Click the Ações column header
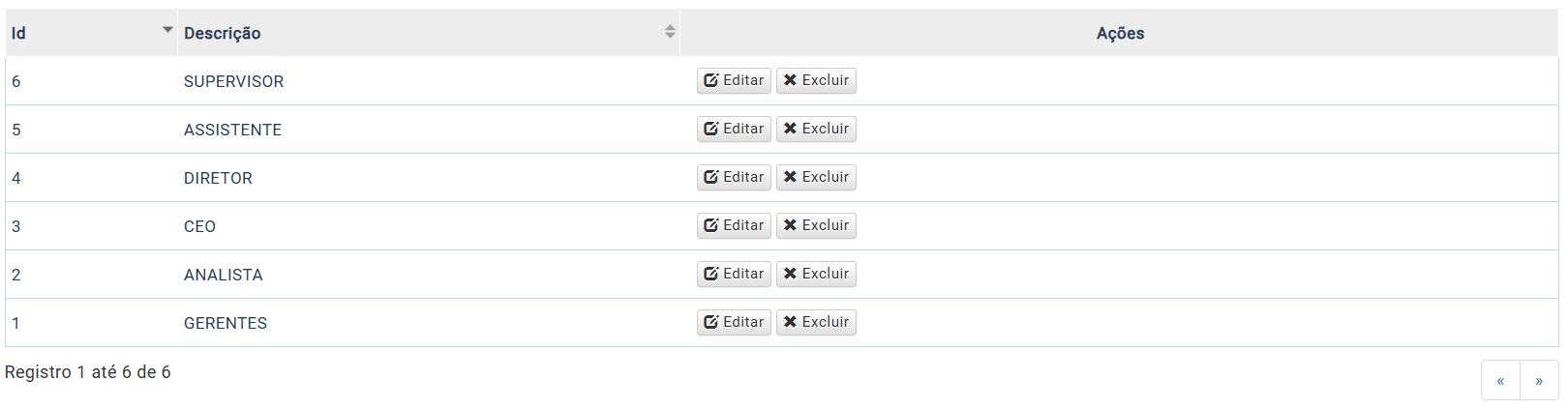The width and height of the screenshot is (1568, 409). [x=1120, y=33]
